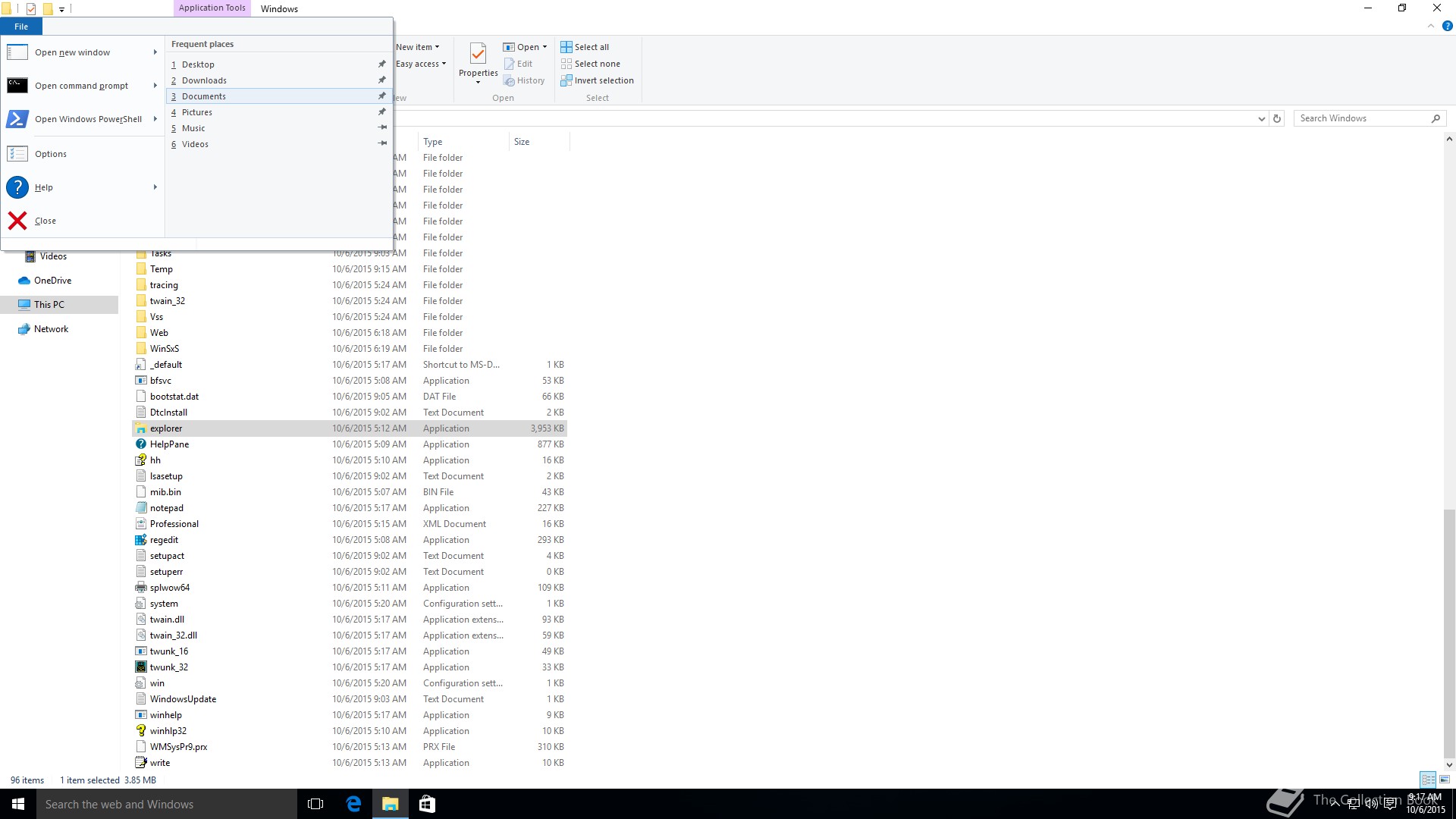Screen dimensions: 1456x819
Task: Sort files by the Size column header
Action: pos(539,142)
